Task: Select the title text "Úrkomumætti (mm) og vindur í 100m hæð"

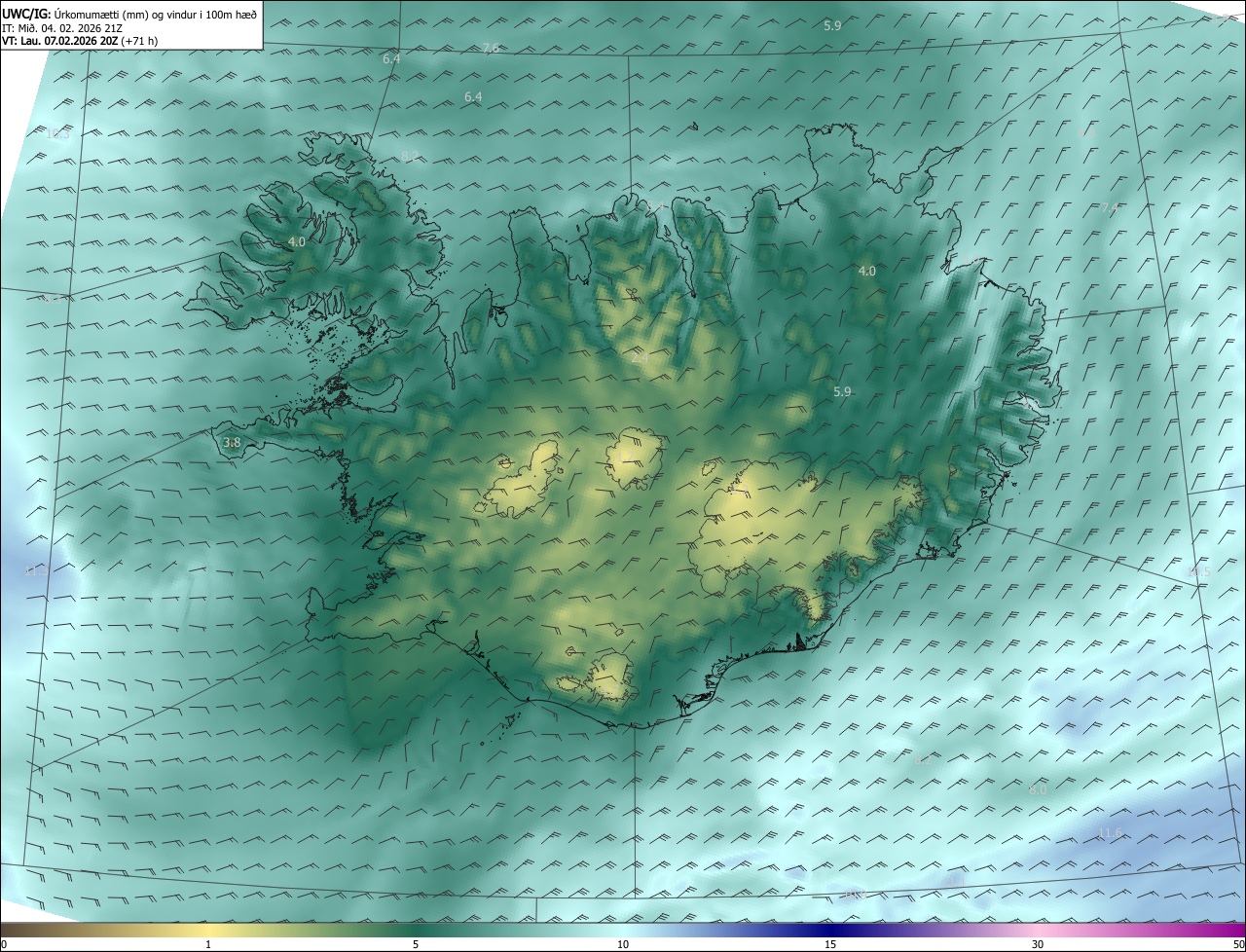Action: coord(156,15)
